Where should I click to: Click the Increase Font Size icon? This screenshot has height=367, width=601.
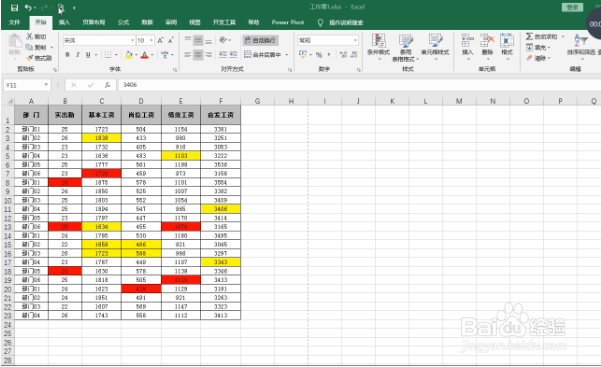[x=160, y=40]
